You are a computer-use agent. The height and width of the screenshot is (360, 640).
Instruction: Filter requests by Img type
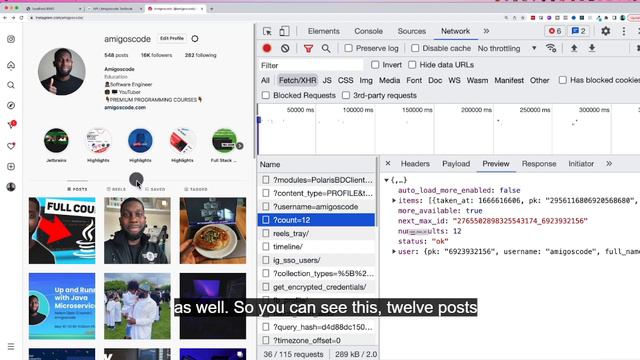coord(366,80)
